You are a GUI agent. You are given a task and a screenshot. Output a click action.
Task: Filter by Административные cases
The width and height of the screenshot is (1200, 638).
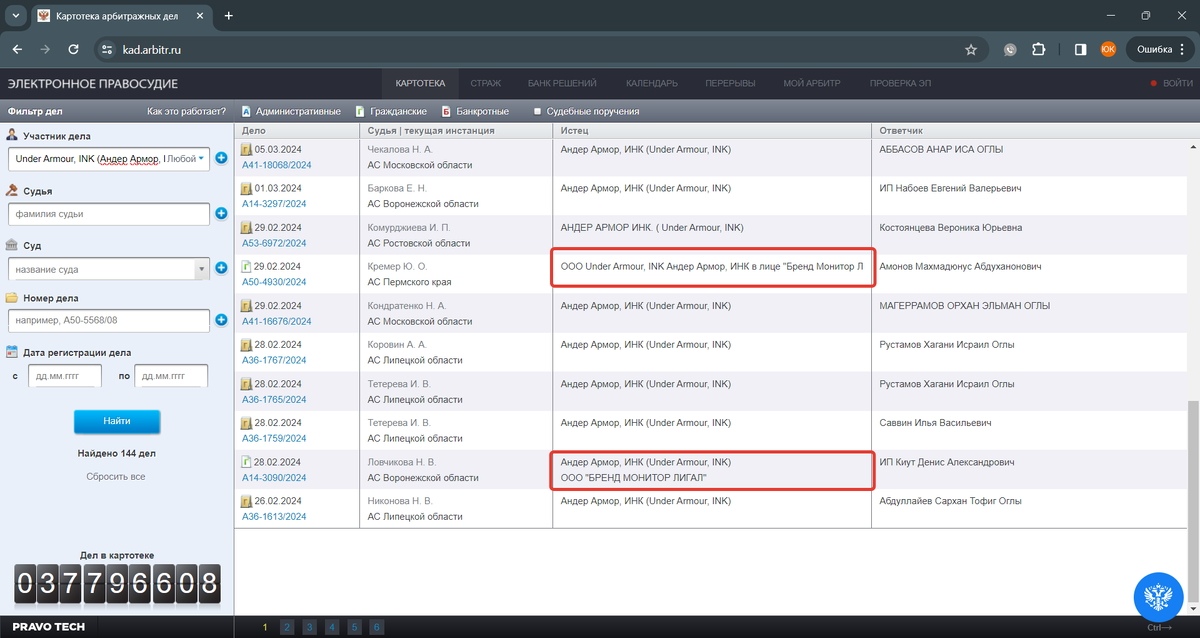coord(291,111)
